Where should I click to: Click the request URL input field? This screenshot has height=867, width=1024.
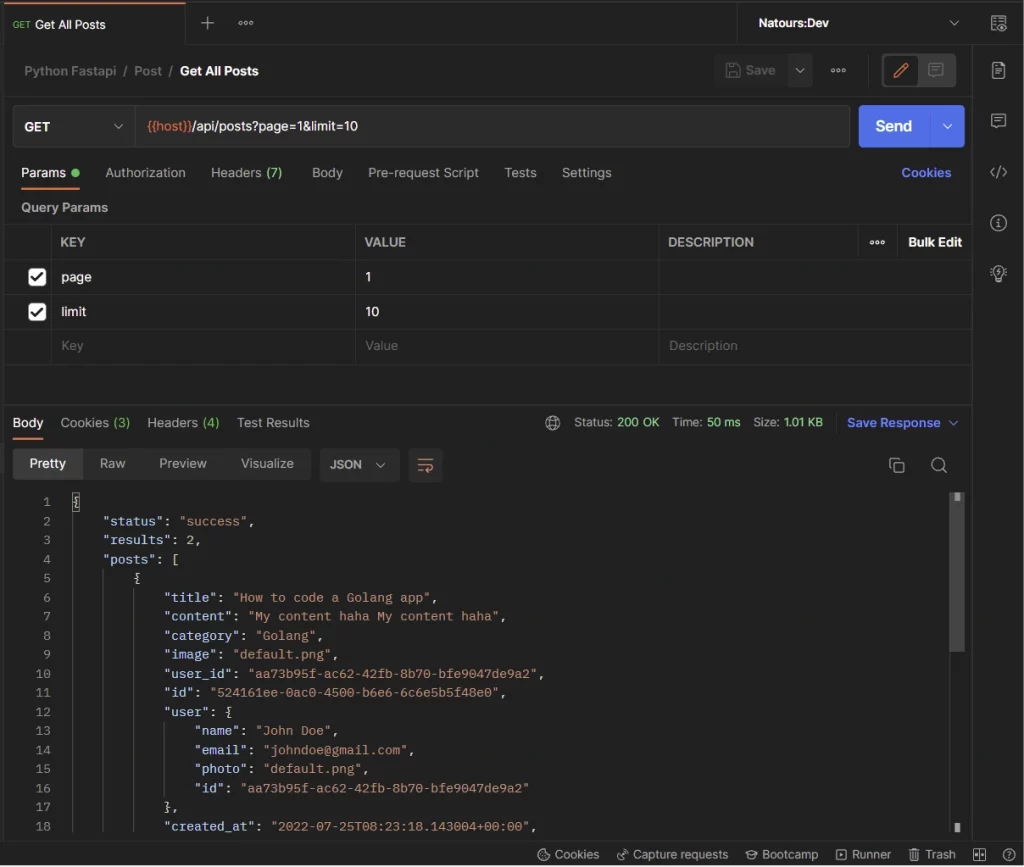pyautogui.click(x=500, y=126)
